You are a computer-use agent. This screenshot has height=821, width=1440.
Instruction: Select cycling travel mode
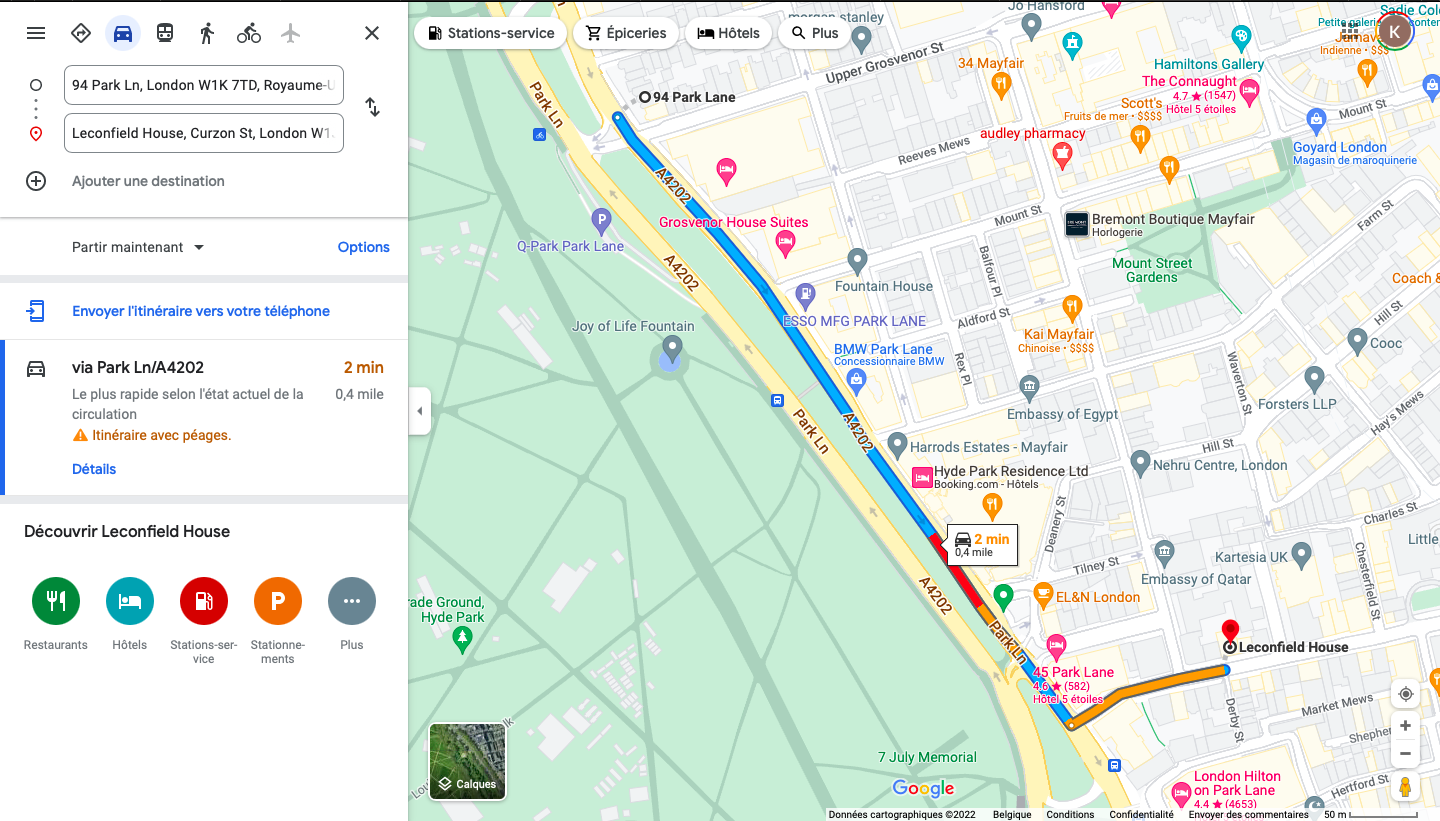click(x=249, y=33)
